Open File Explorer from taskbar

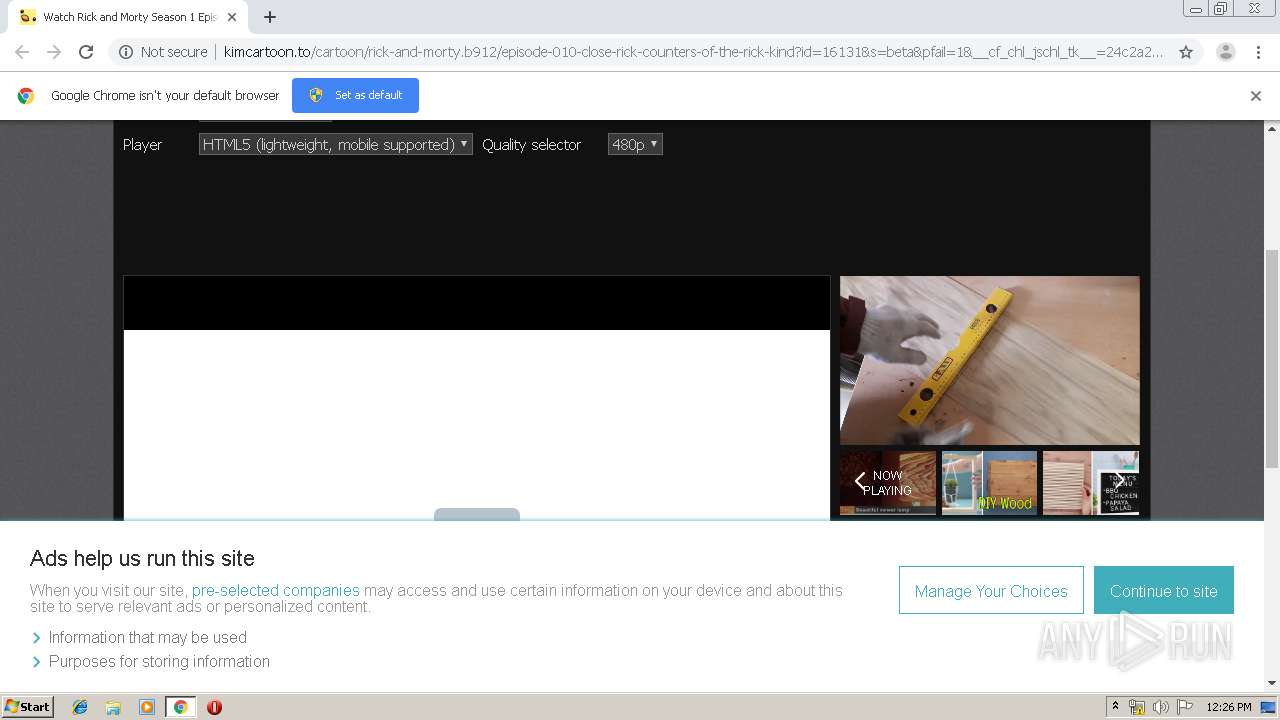click(x=113, y=707)
